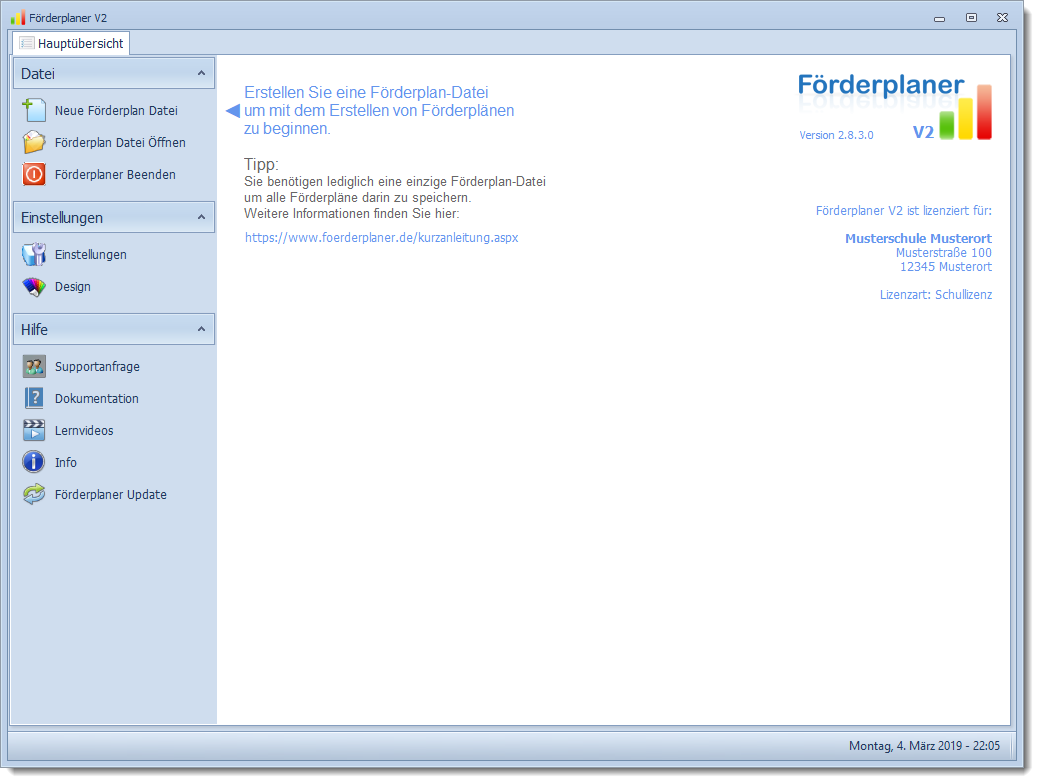Choose Förderplaner Beenden to quit

click(x=115, y=174)
